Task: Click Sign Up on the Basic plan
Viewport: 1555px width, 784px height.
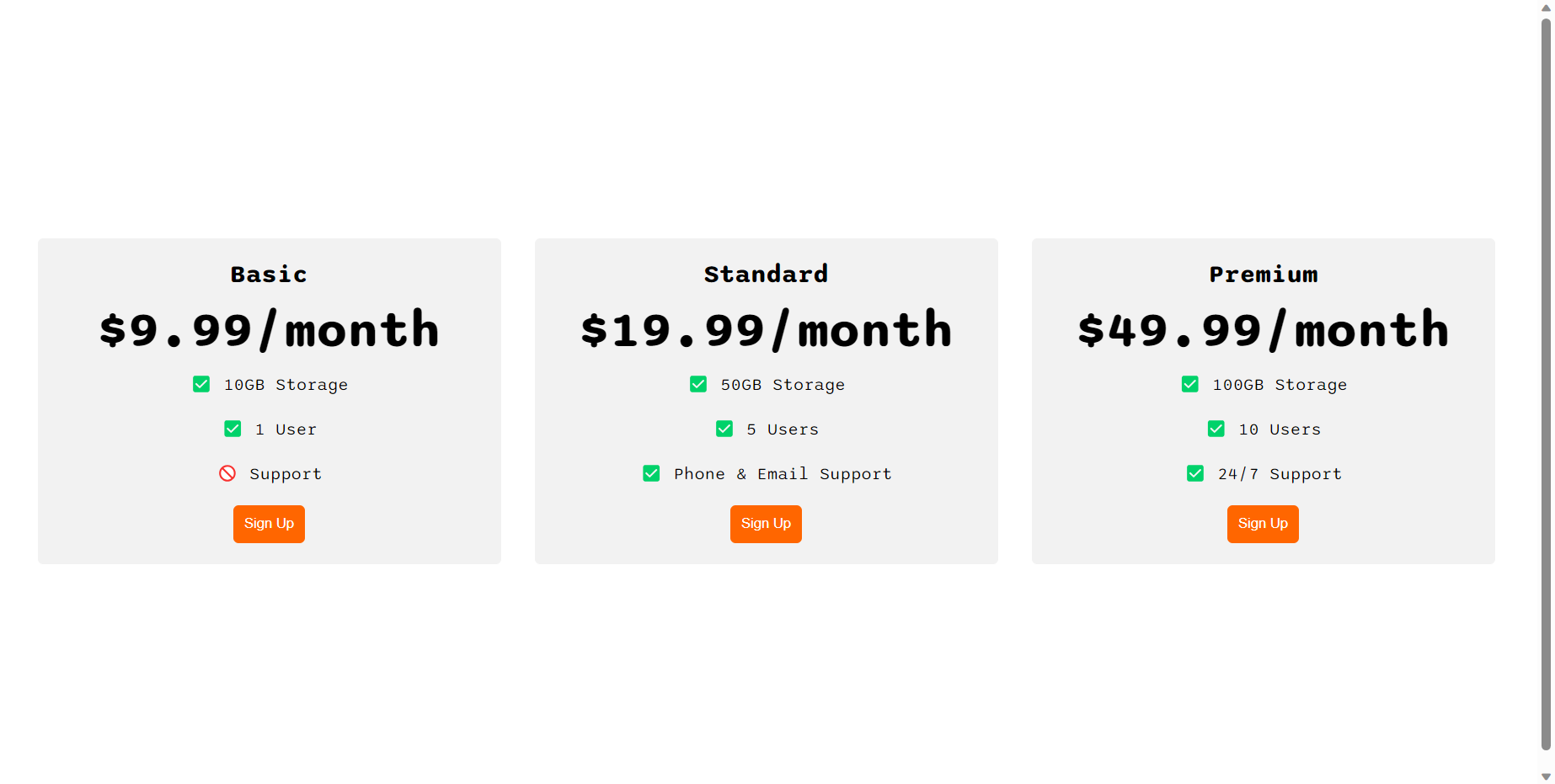Action: 269,524
